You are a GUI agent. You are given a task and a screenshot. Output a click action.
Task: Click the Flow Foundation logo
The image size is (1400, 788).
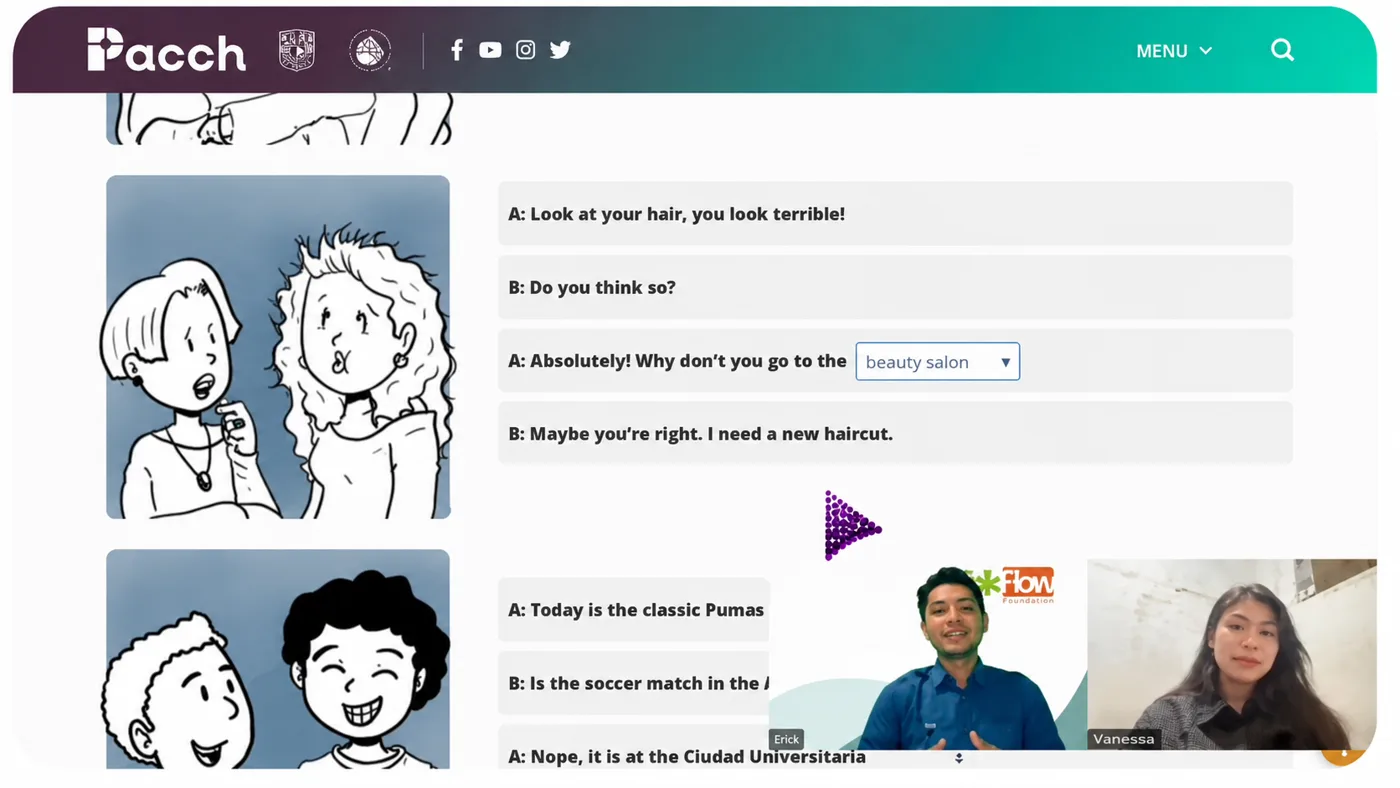1015,584
